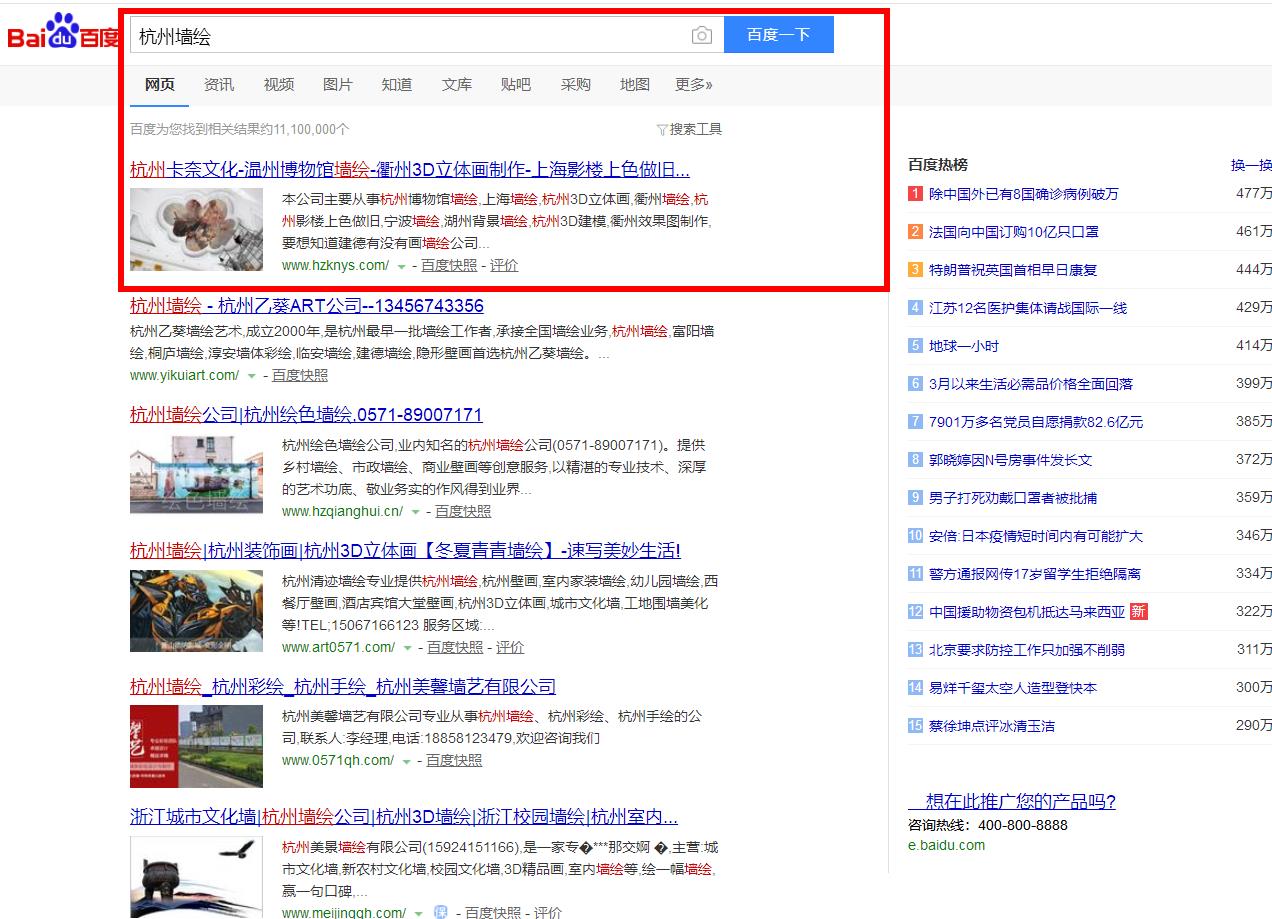Click the Transformers thumbnail of art0571 result
The image size is (1272, 919).
coord(196,611)
